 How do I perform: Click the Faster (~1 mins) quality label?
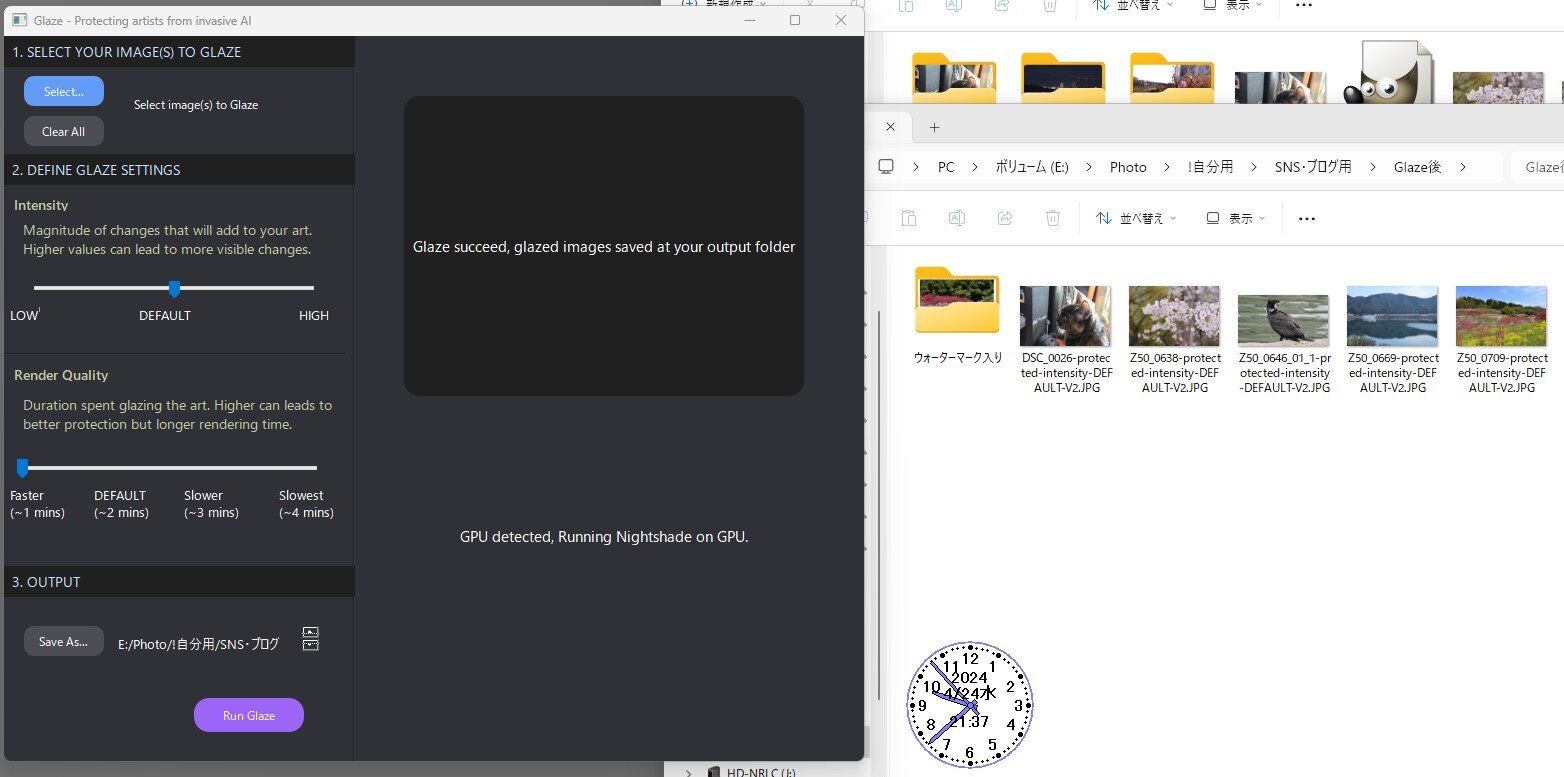pyautogui.click(x=37, y=504)
